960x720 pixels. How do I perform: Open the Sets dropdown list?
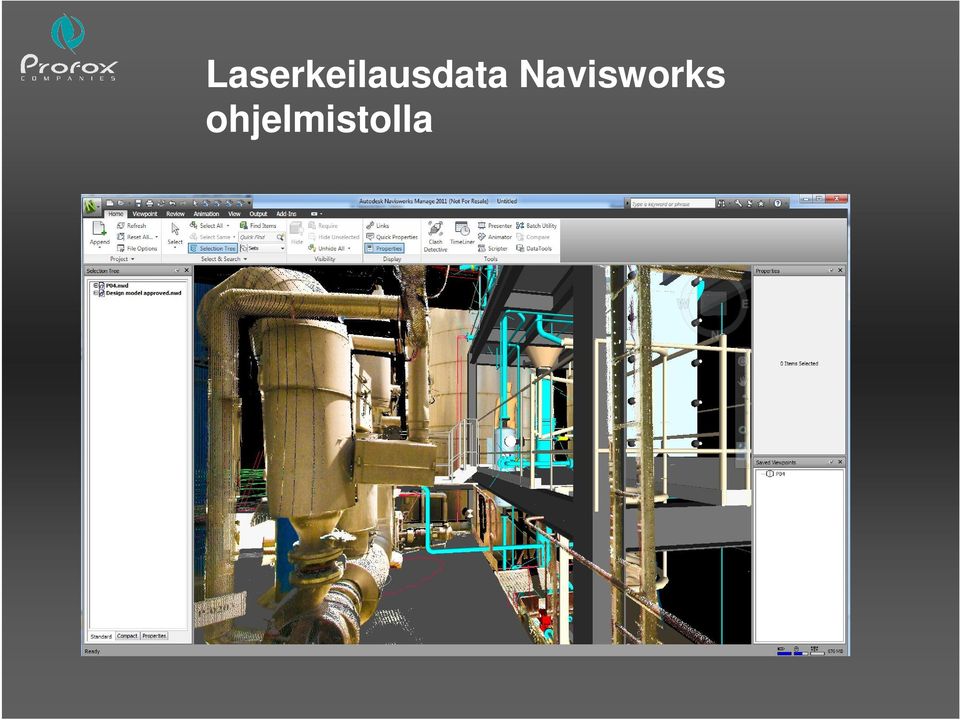pos(263,249)
